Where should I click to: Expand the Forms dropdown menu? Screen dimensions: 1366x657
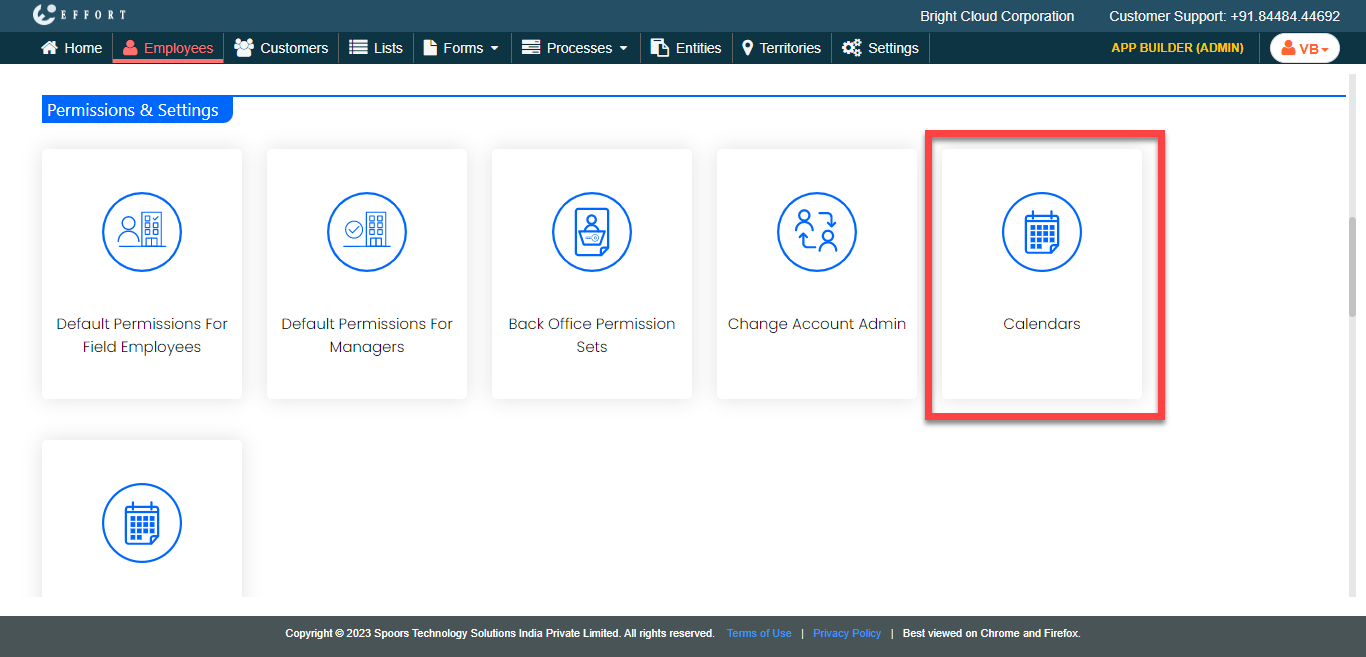tap(461, 48)
